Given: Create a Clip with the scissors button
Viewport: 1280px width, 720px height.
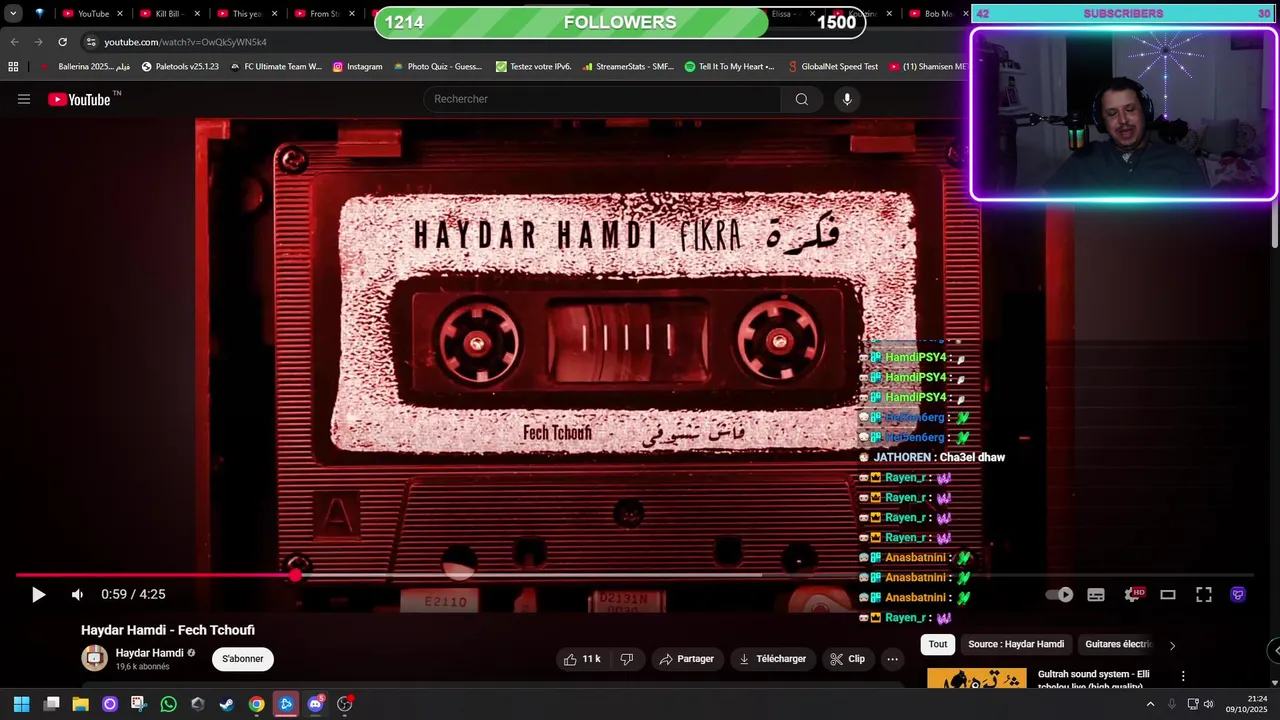Looking at the screenshot, I should (848, 659).
